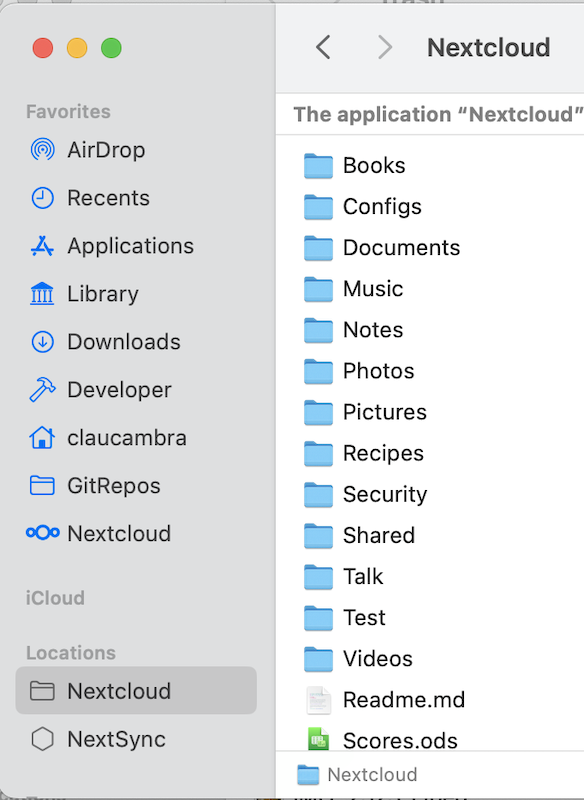Select the Recipes folder name
The height and width of the screenshot is (800, 584).
(x=384, y=454)
